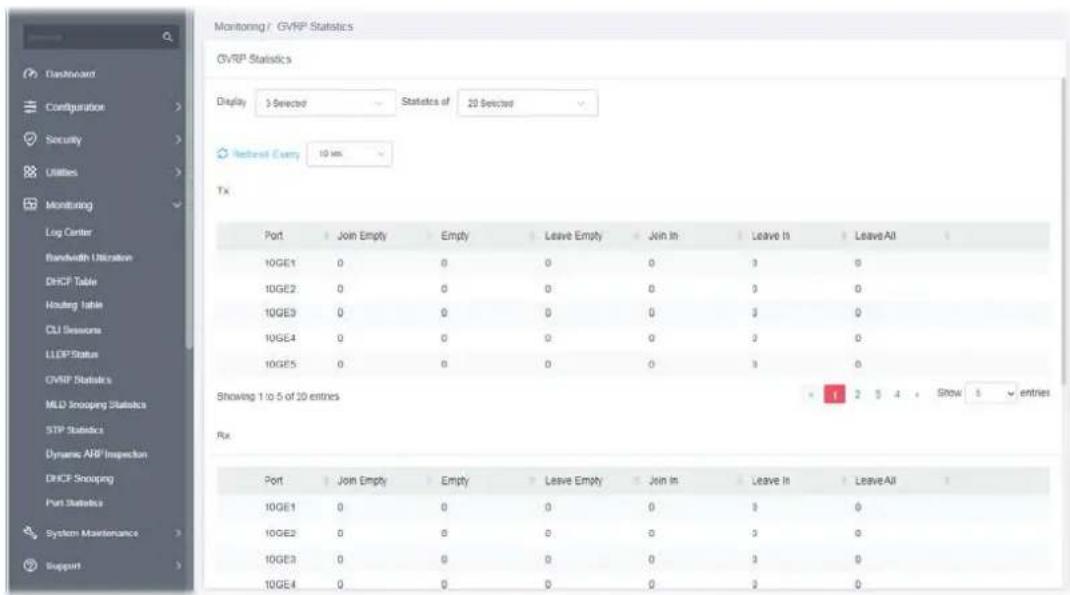Expand the Utilities menu chevron

point(178,172)
